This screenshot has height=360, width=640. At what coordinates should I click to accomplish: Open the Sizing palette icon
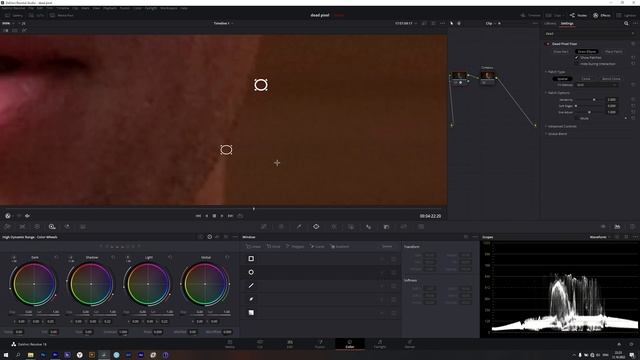point(403,227)
